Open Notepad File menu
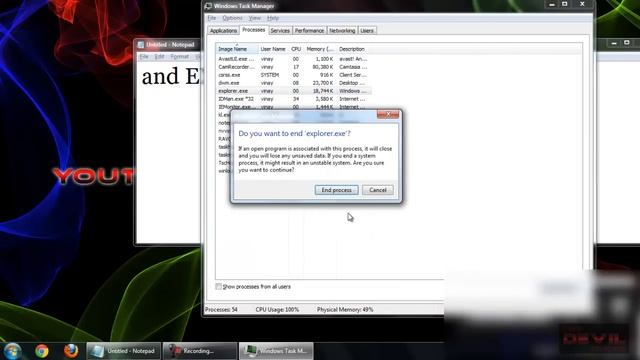640x360 pixels. tap(144, 56)
